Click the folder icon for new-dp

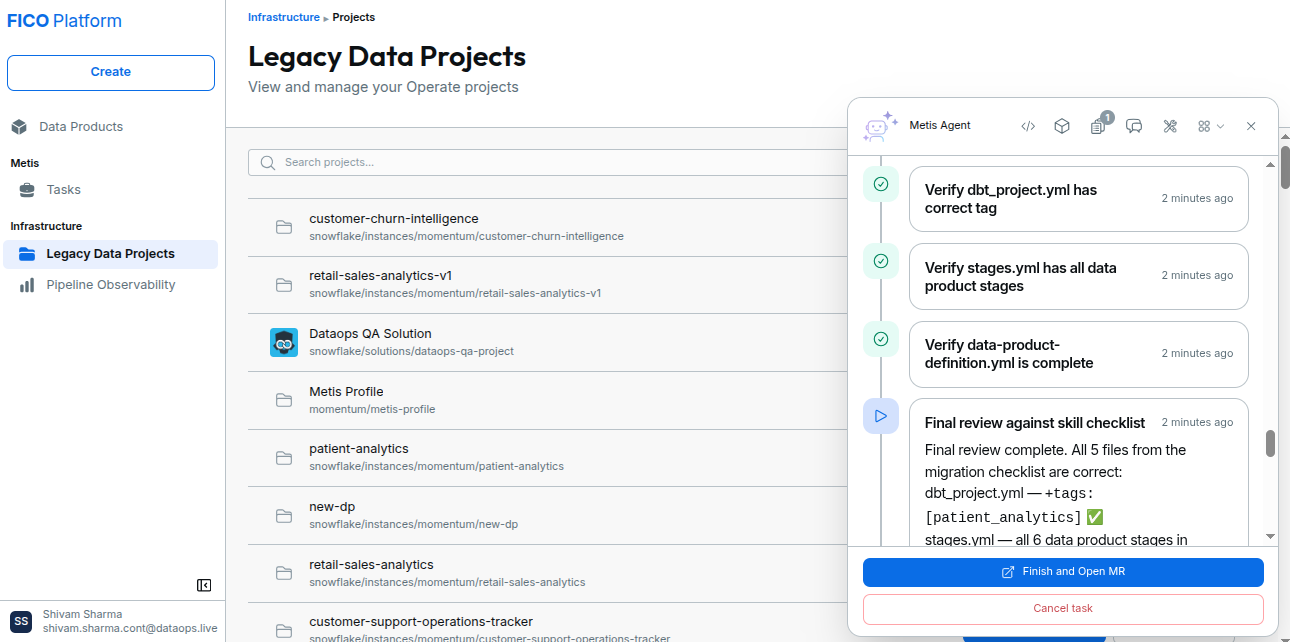[x=284, y=515]
